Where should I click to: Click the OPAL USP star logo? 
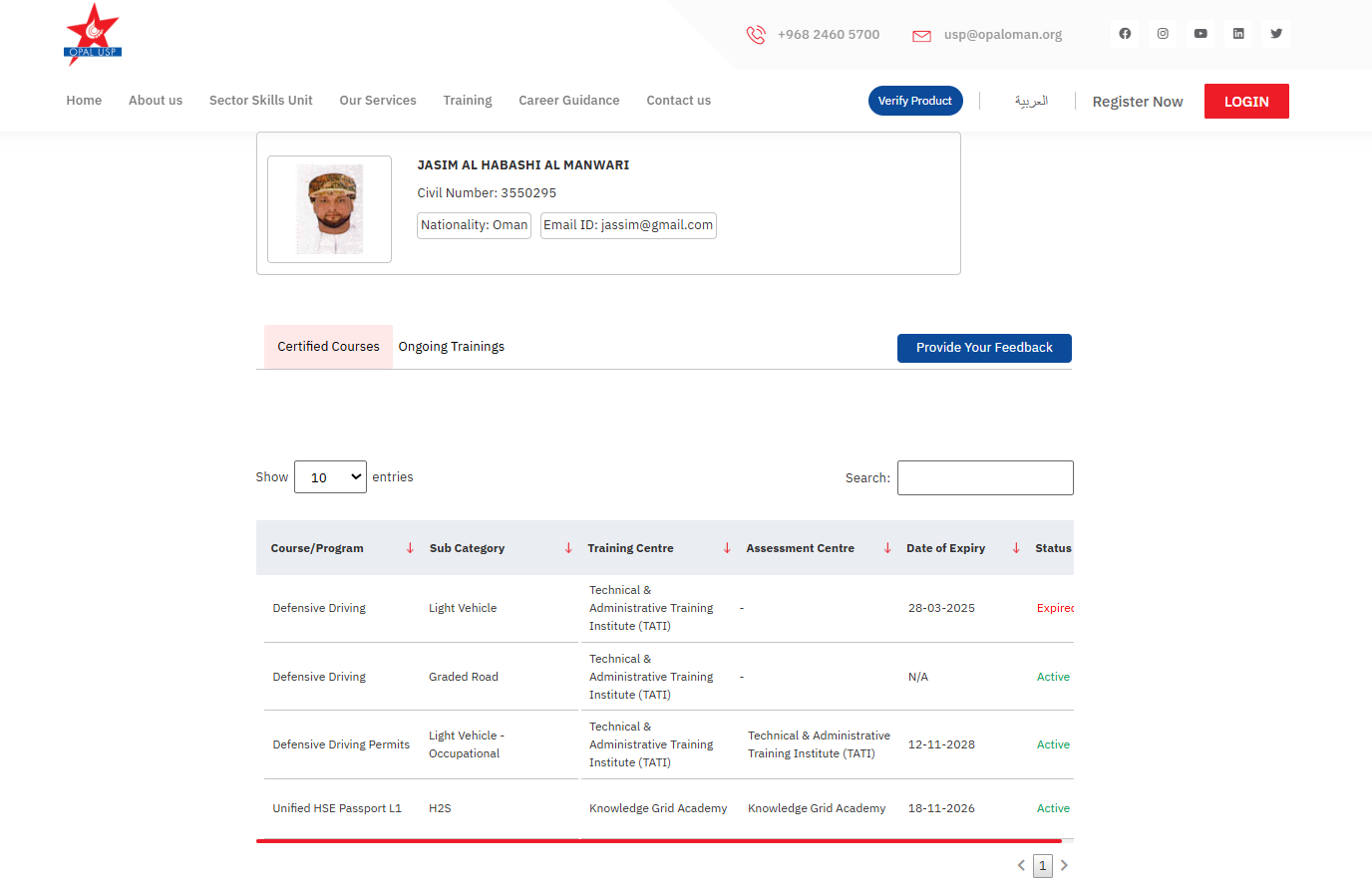[x=93, y=34]
